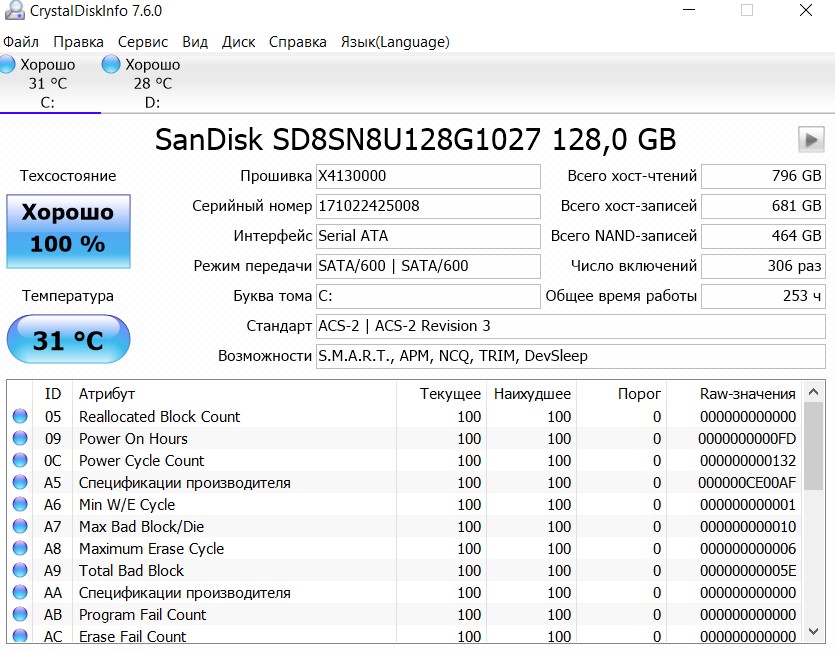Click the 31 °C temperature button
835x650 pixels.
pyautogui.click(x=68, y=340)
